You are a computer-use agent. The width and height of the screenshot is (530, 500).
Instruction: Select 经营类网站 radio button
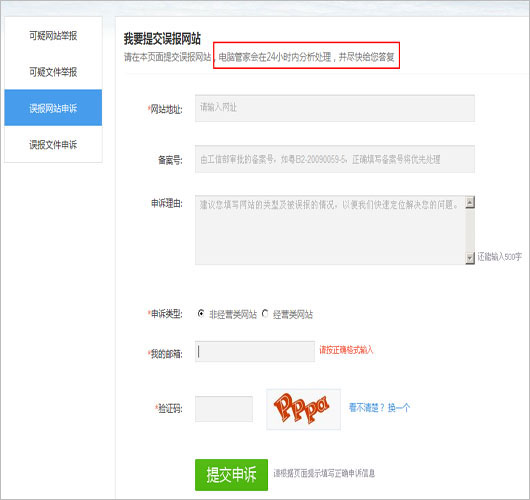265,314
